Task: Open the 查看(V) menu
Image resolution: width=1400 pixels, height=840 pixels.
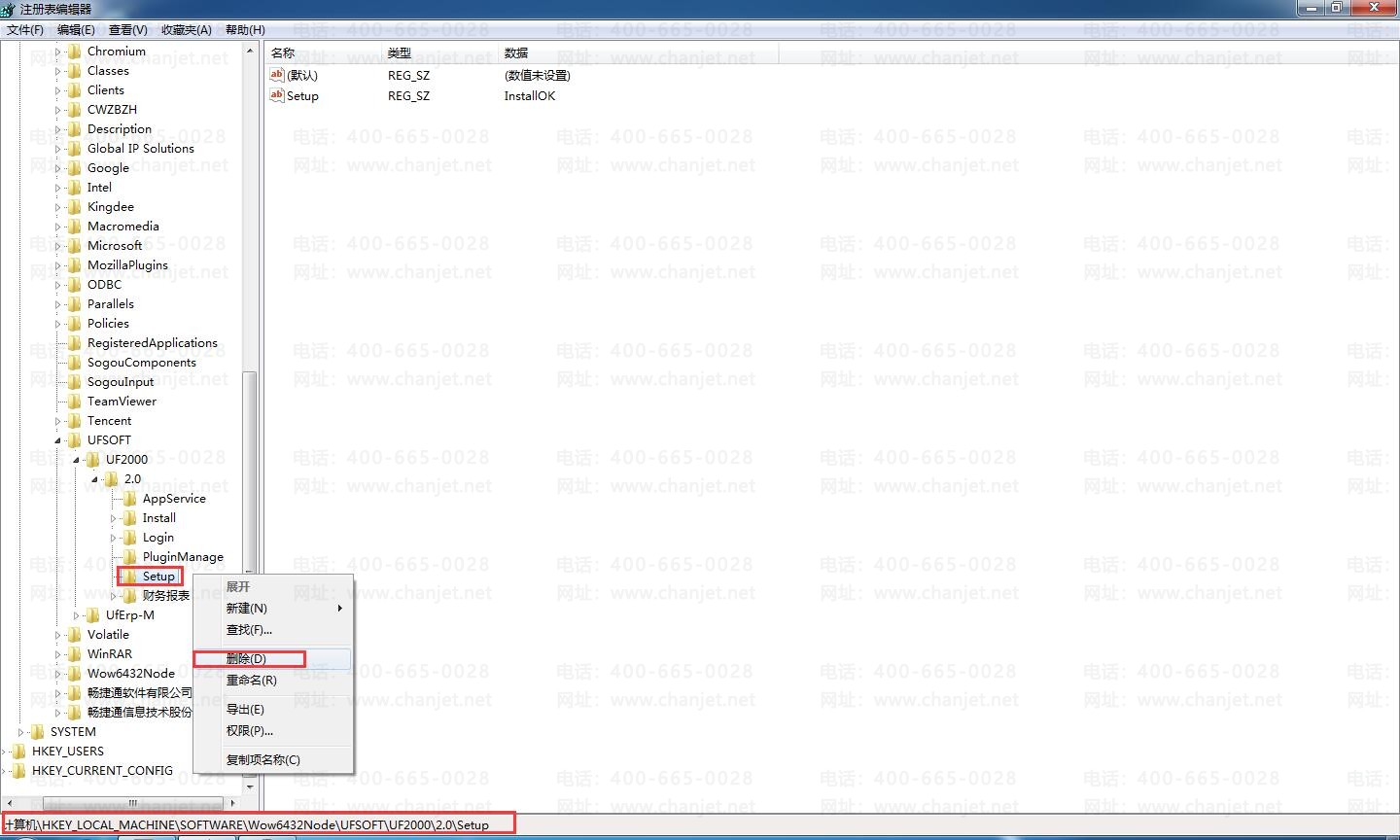Action: (x=128, y=30)
